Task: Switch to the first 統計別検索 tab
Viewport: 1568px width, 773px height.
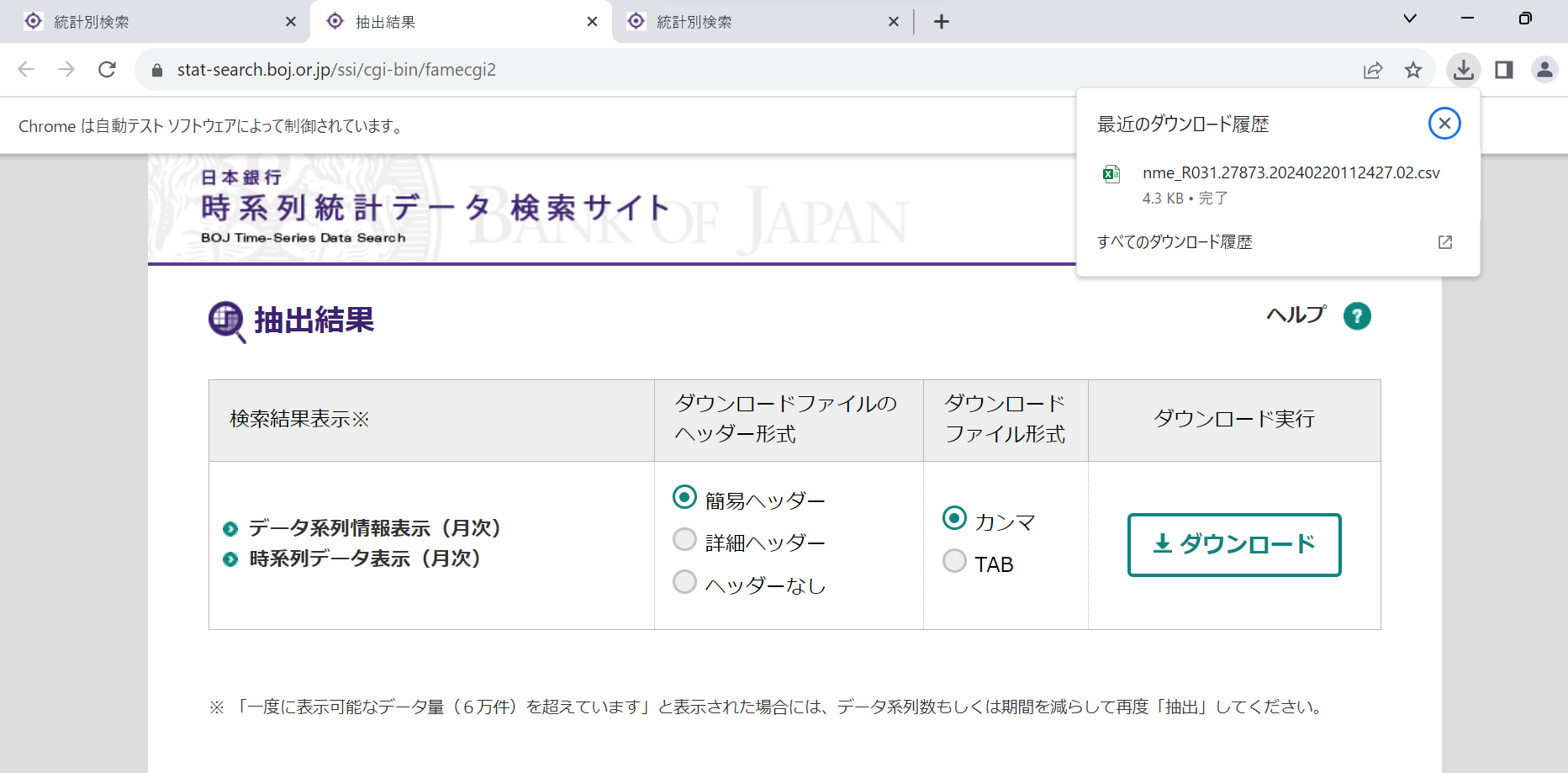Action: pos(151,22)
